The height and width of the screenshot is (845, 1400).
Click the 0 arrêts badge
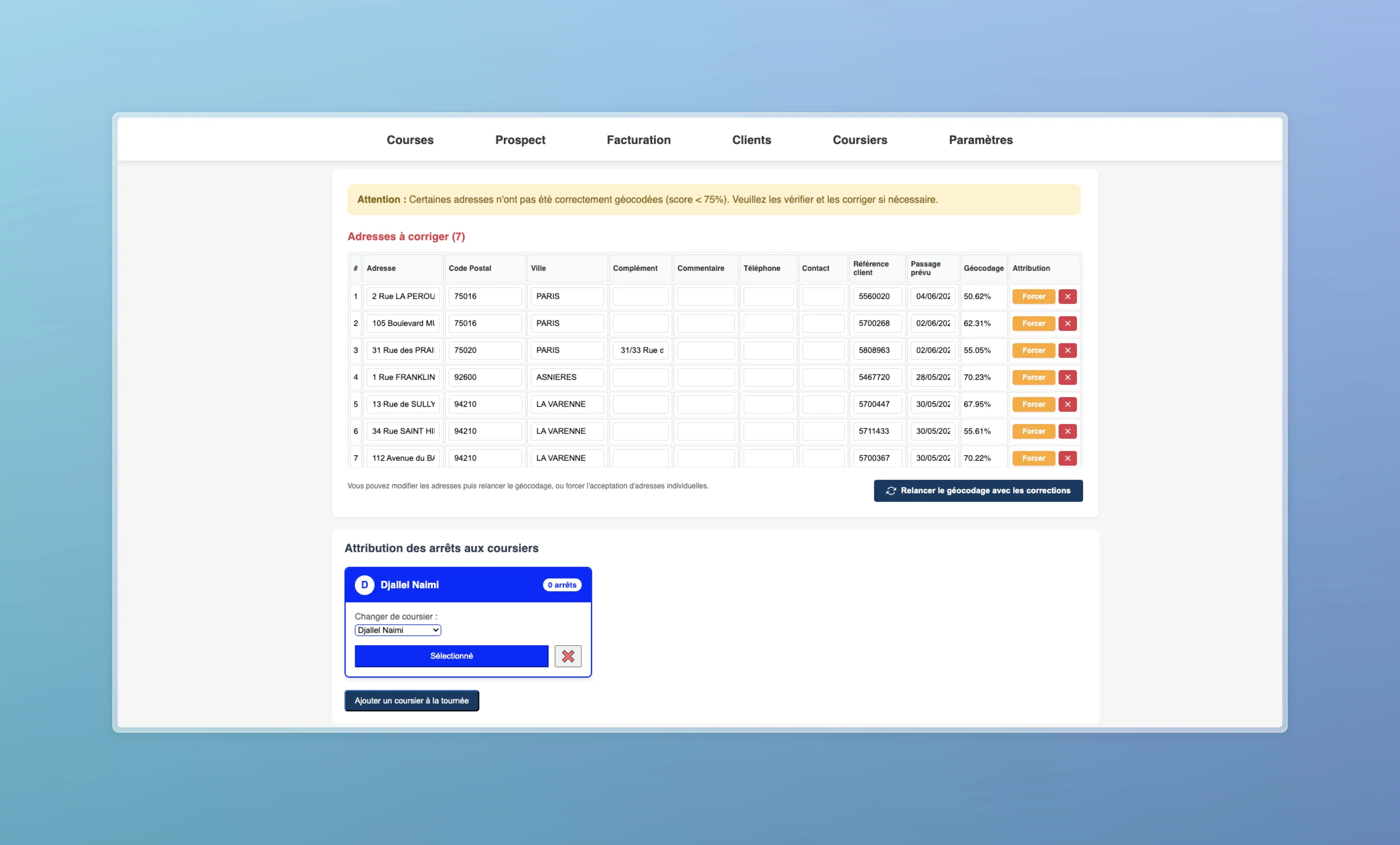pyautogui.click(x=561, y=585)
